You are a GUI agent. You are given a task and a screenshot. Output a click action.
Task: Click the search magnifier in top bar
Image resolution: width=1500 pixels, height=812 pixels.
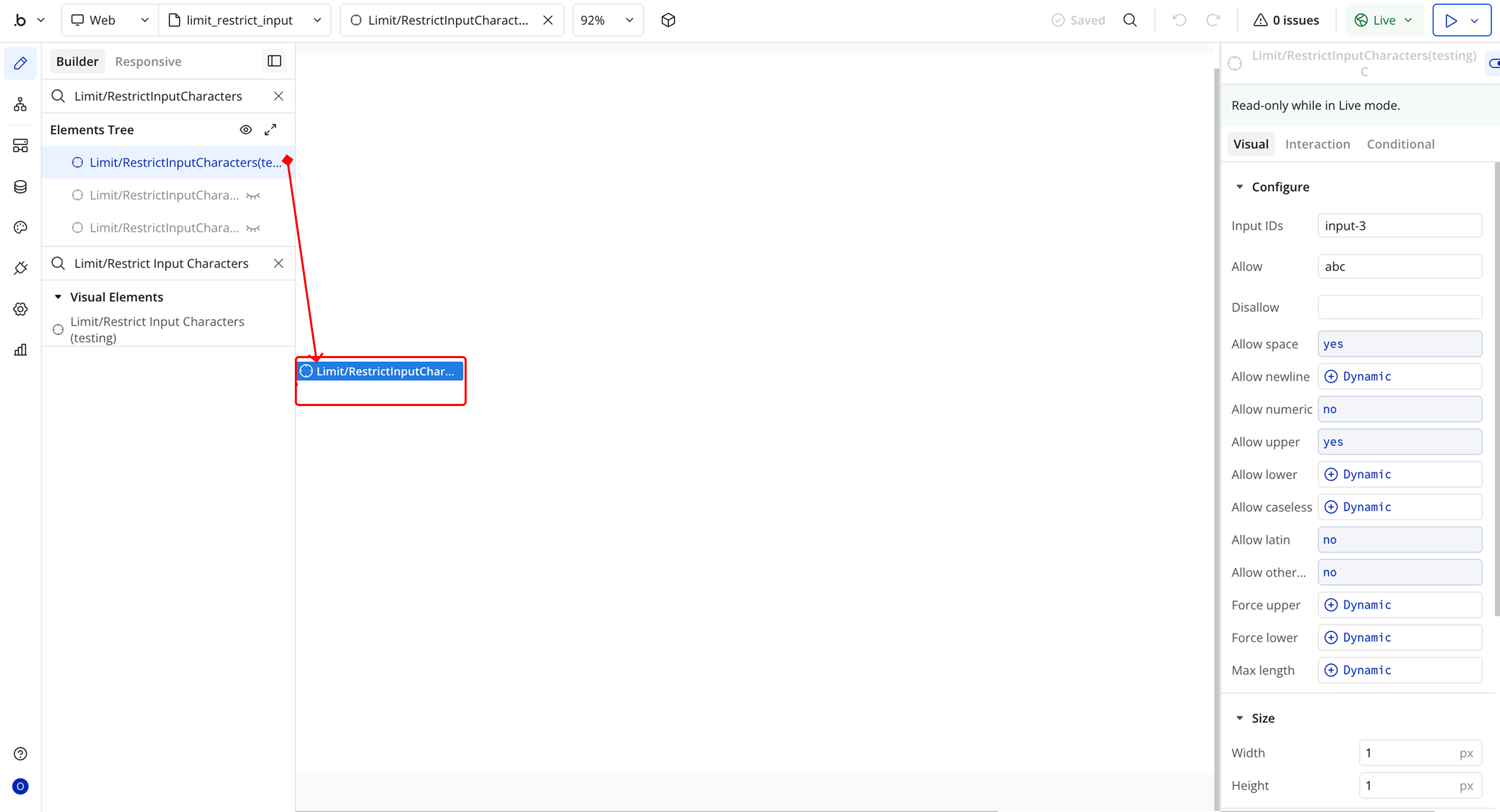click(1130, 20)
